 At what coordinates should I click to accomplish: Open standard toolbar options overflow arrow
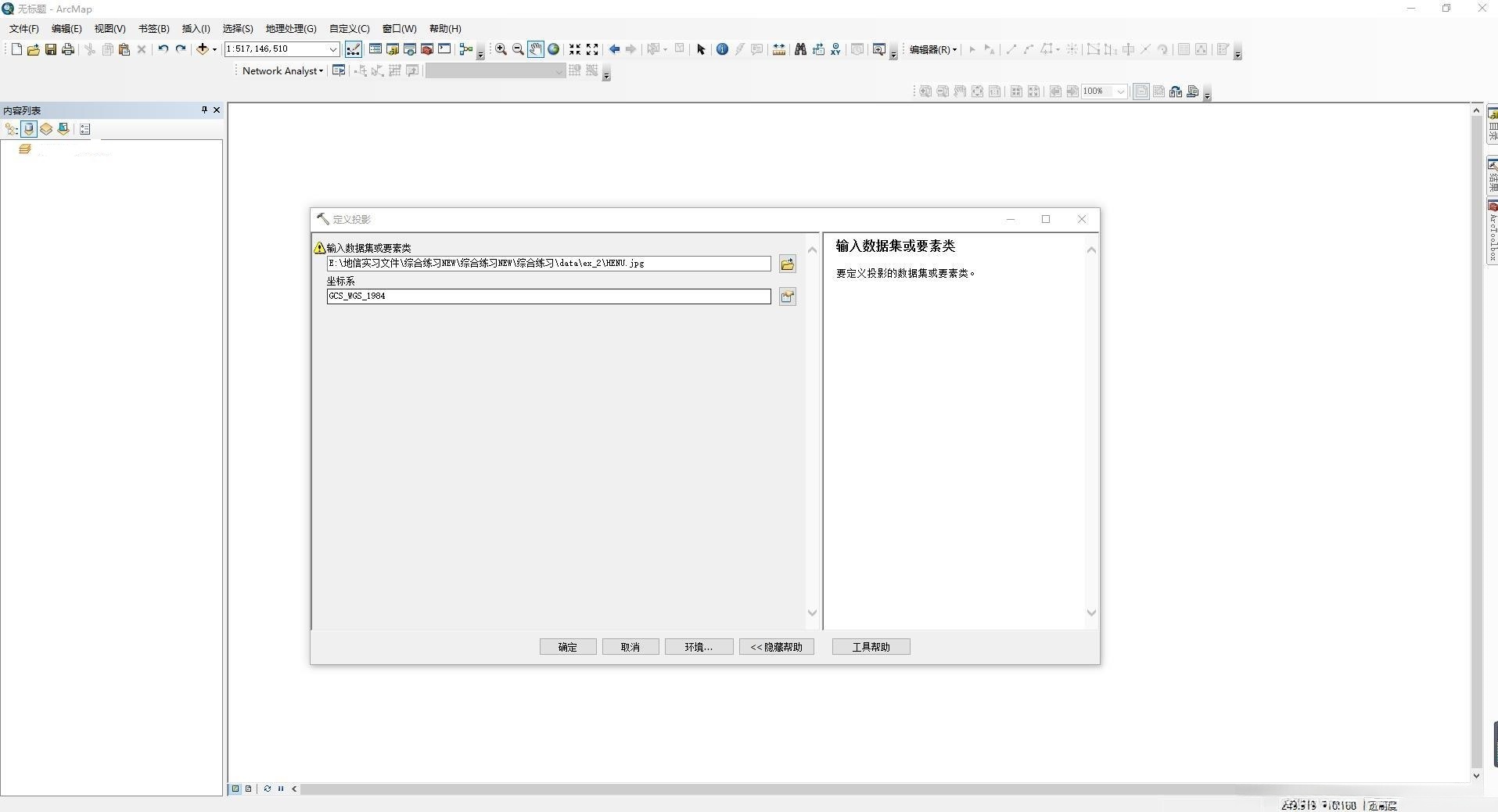480,53
